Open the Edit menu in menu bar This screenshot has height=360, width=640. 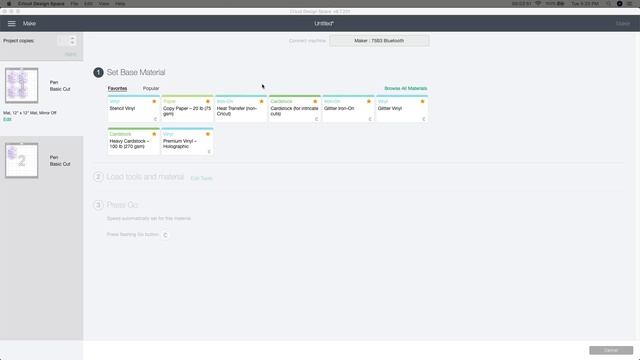(88, 4)
